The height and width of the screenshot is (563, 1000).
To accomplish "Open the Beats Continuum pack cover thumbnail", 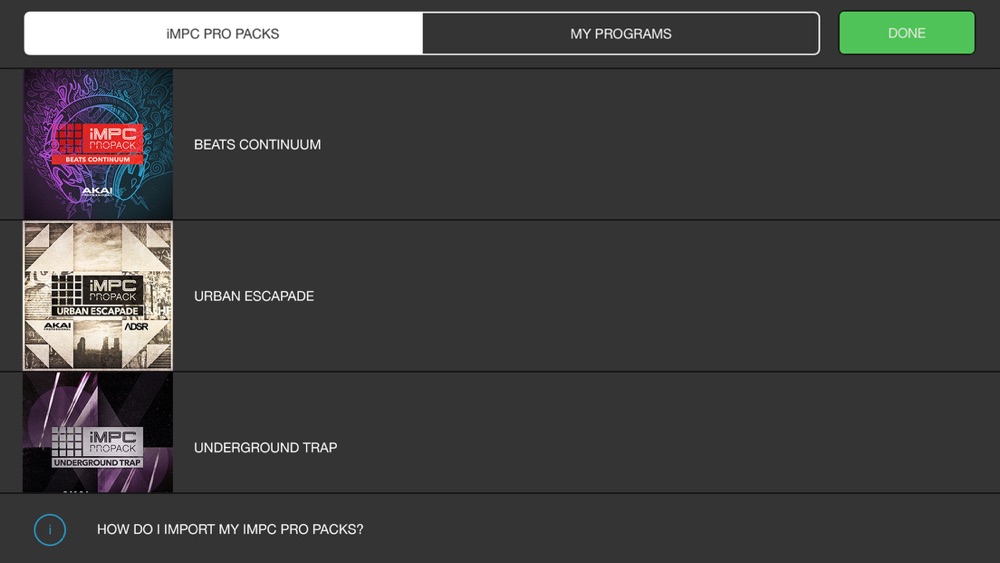I will (98, 144).
